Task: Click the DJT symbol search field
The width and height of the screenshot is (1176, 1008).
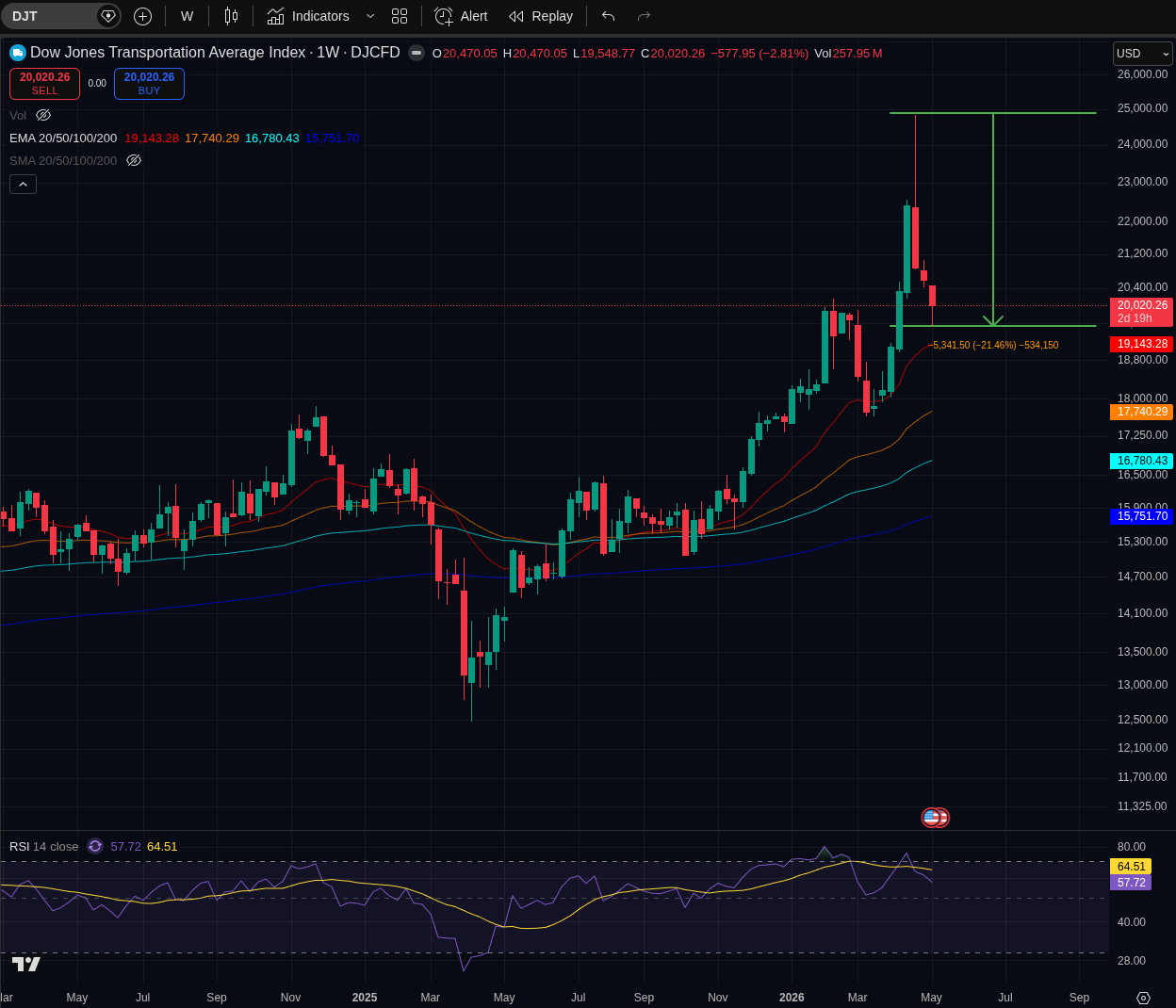Action: click(x=52, y=16)
